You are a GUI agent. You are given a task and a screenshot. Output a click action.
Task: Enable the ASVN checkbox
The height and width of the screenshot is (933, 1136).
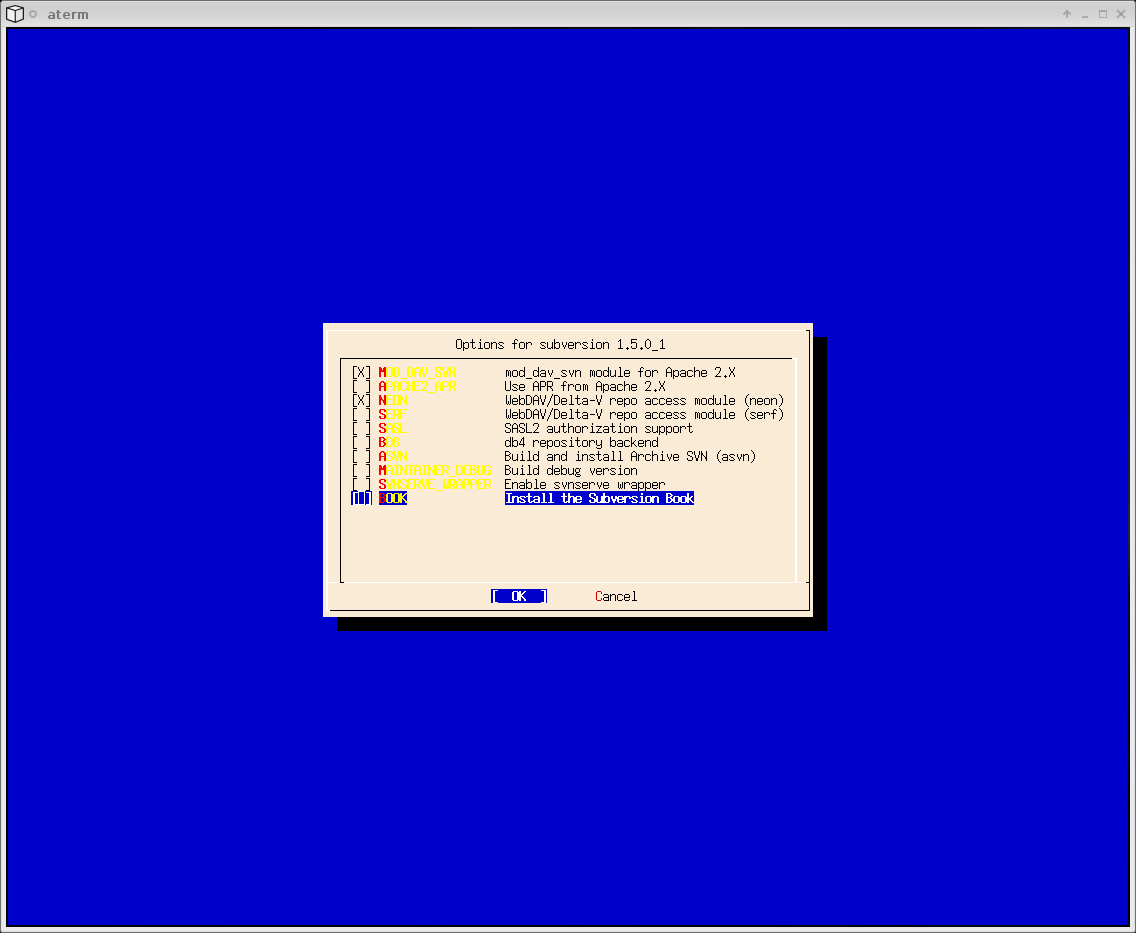click(x=361, y=456)
